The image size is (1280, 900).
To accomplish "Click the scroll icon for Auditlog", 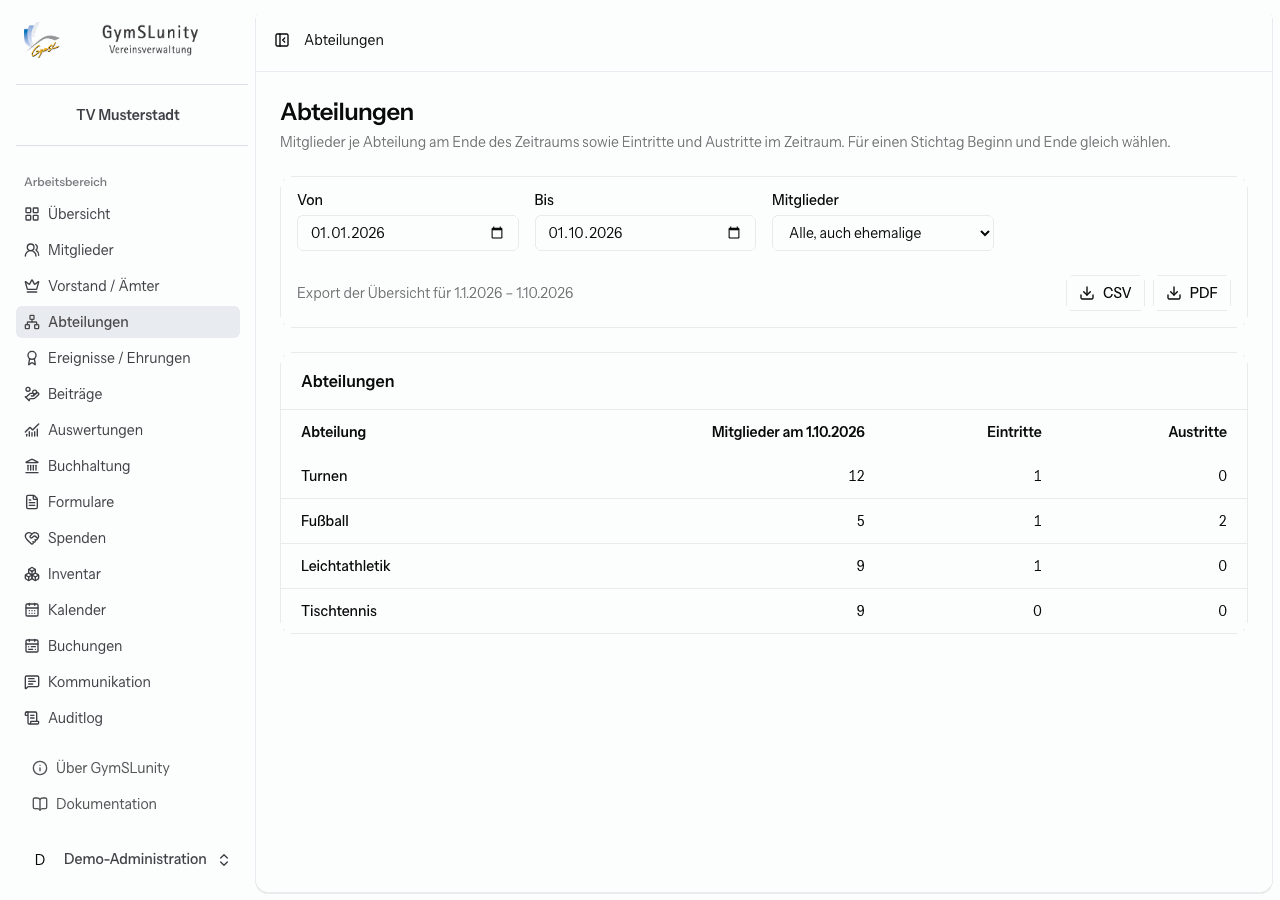I will coord(32,718).
